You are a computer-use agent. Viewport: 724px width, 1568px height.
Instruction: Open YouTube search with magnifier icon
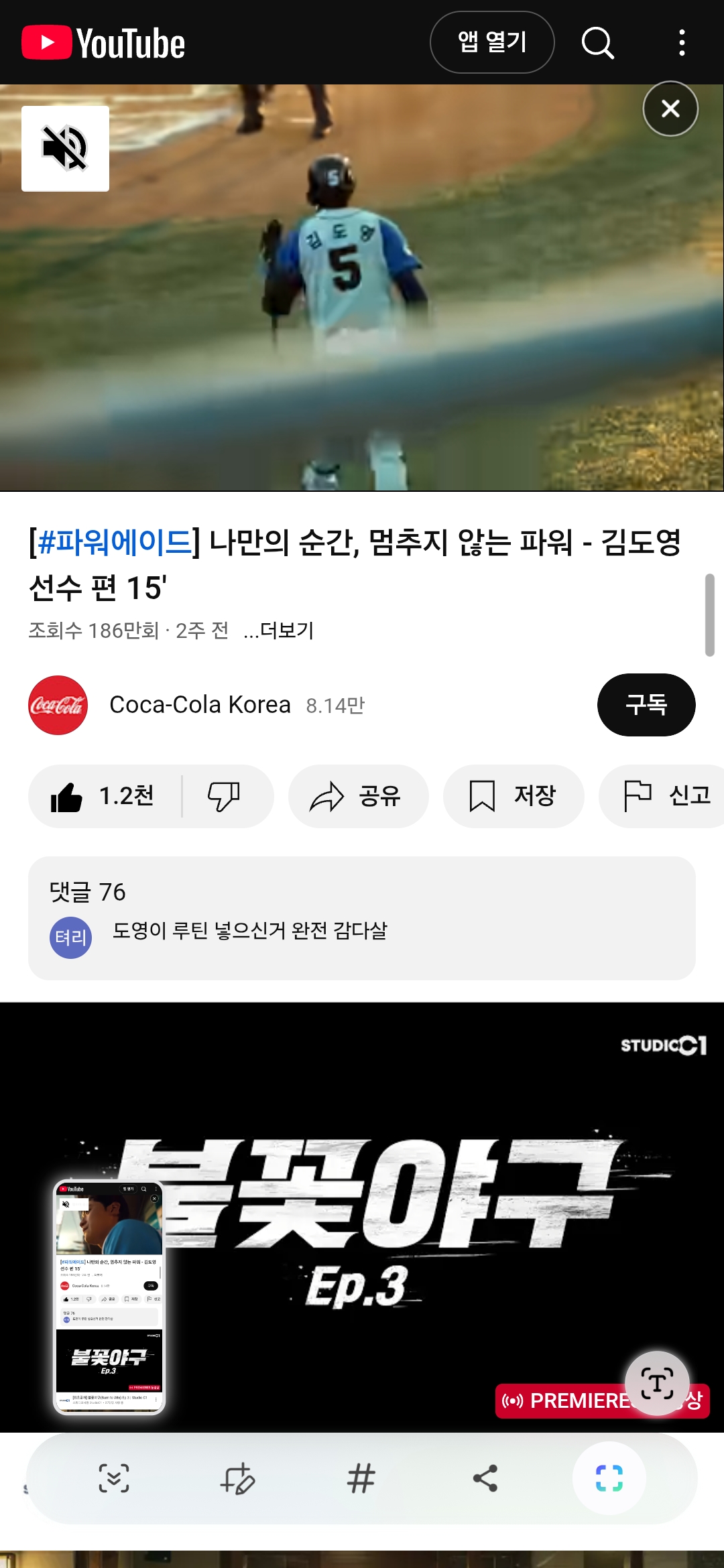(x=597, y=43)
